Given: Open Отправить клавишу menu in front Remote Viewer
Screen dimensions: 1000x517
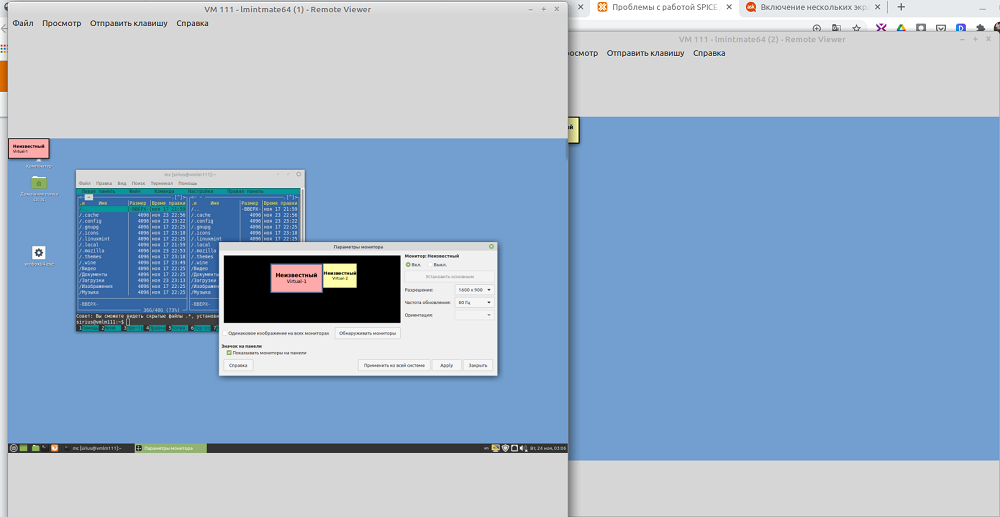Looking at the screenshot, I should [x=128, y=23].
